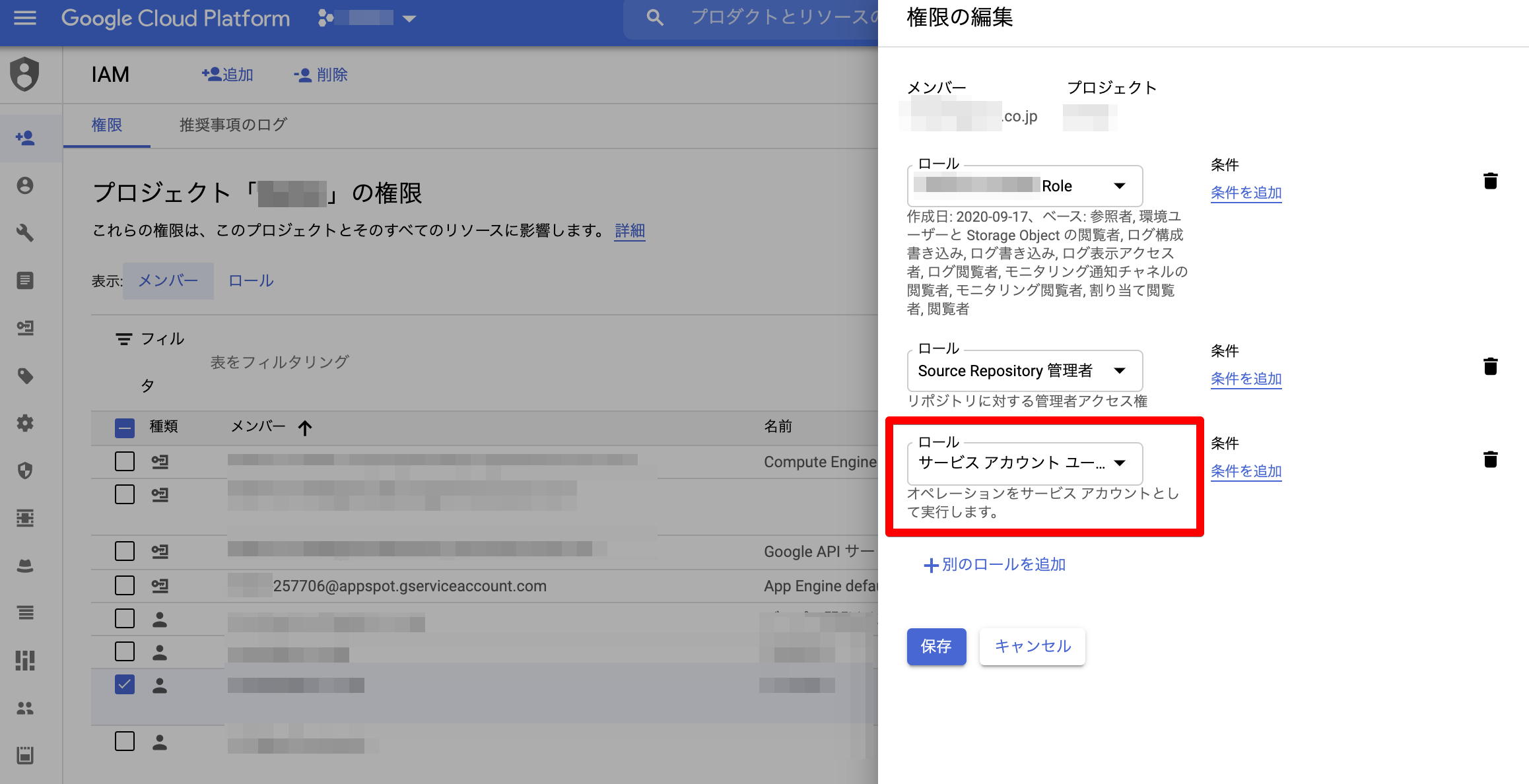1529x784 pixels.
Task: Check the last user row checkbox
Action: click(x=125, y=741)
